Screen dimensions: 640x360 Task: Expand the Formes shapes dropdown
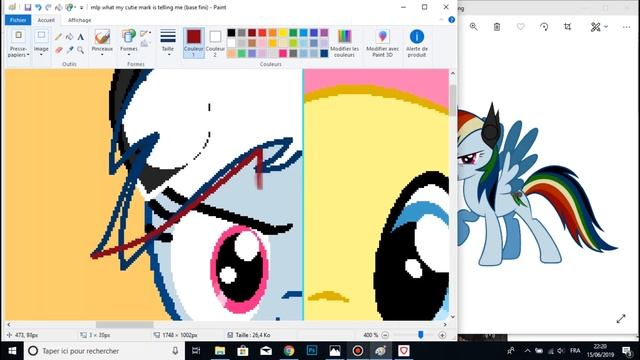(129, 51)
